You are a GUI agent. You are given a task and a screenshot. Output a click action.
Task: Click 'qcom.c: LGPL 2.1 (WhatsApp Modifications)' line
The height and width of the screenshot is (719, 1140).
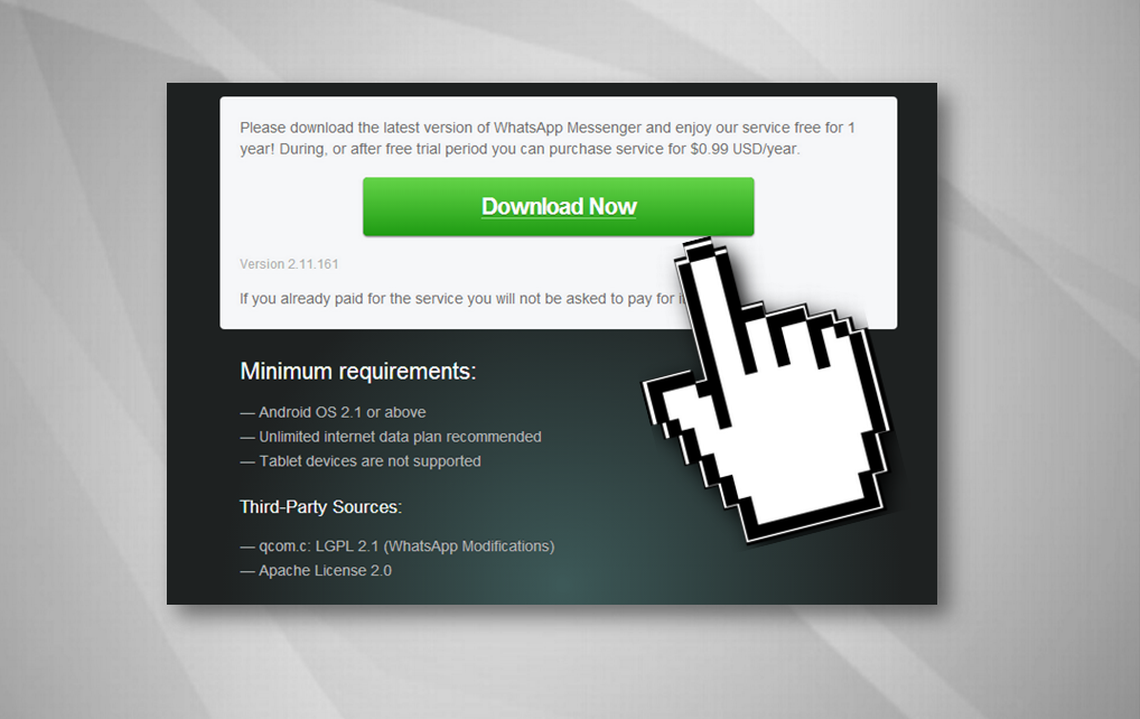[397, 546]
